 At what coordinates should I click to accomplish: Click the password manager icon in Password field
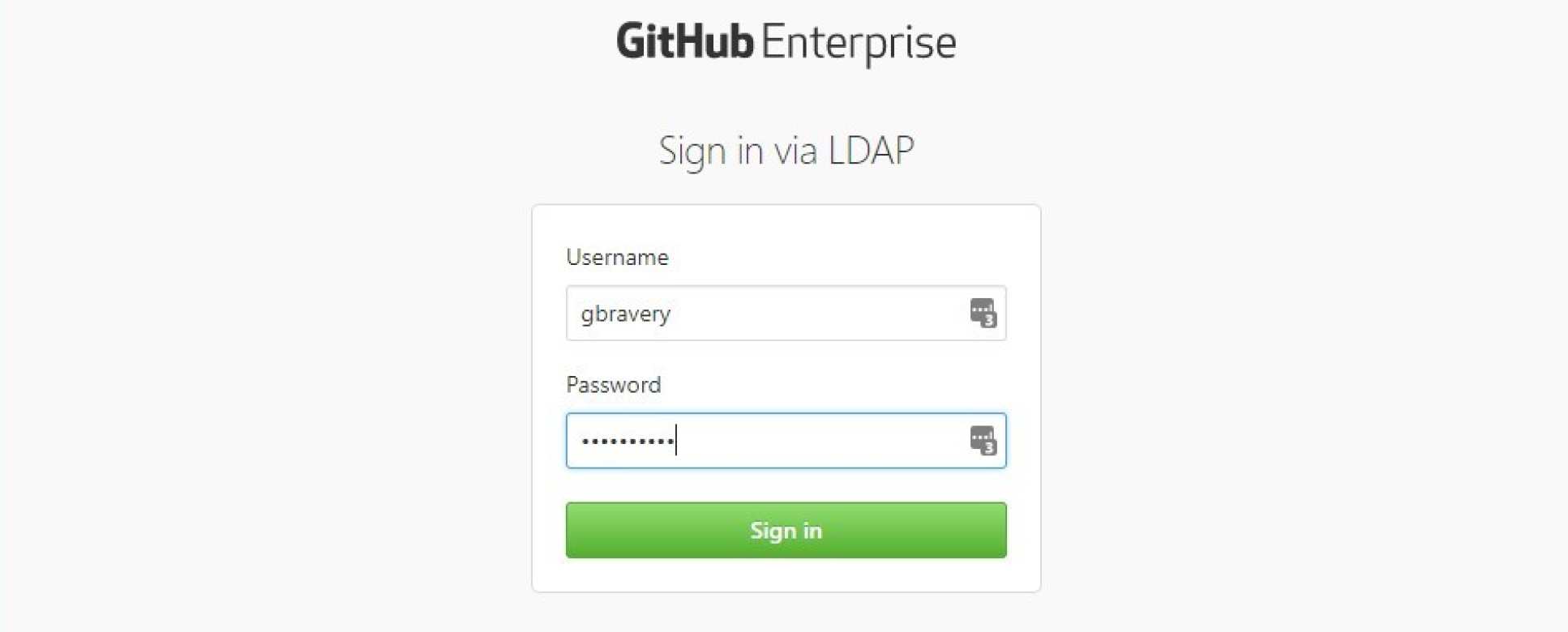(x=983, y=440)
